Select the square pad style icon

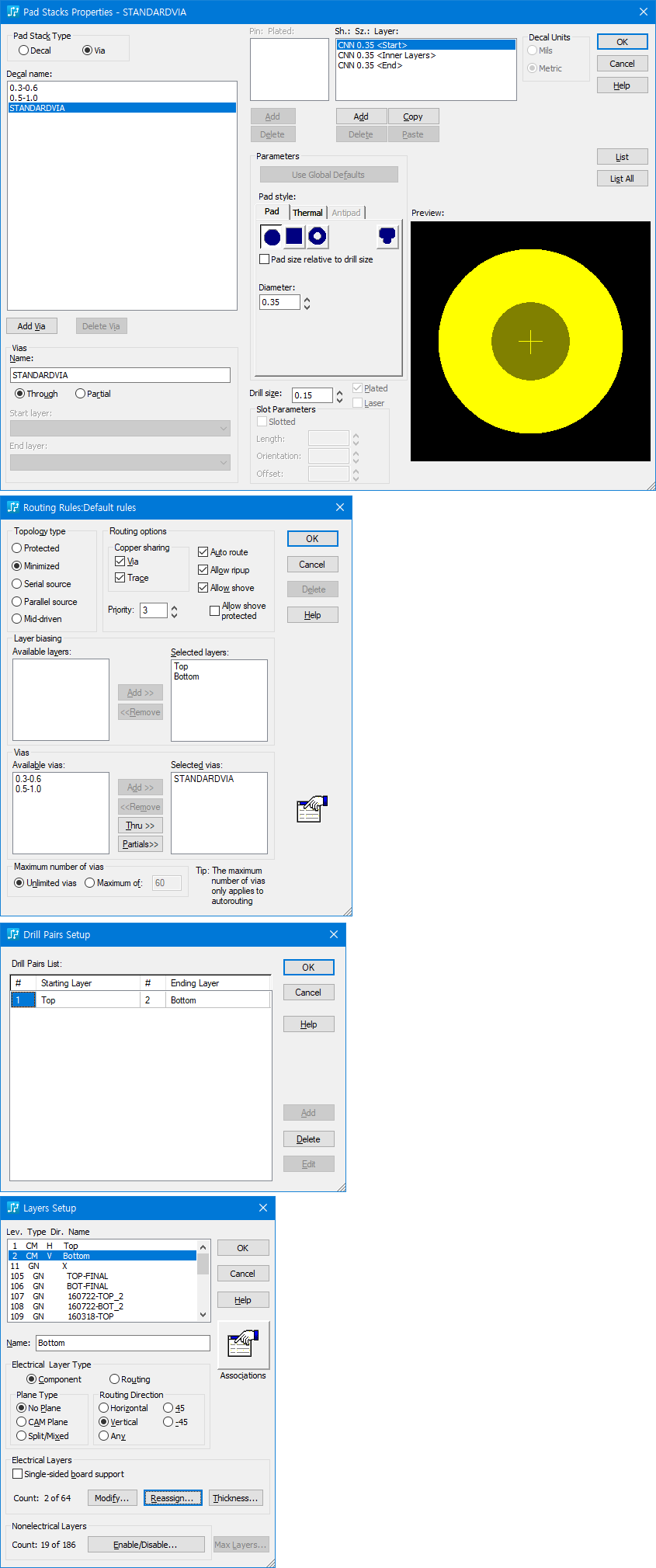pyautogui.click(x=294, y=237)
